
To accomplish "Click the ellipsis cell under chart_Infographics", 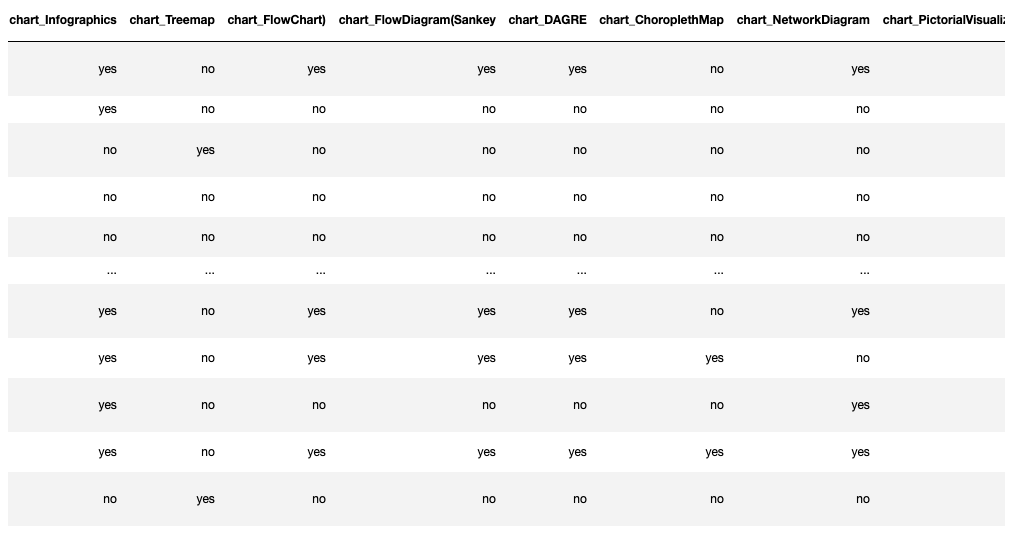I will pyautogui.click(x=111, y=271).
